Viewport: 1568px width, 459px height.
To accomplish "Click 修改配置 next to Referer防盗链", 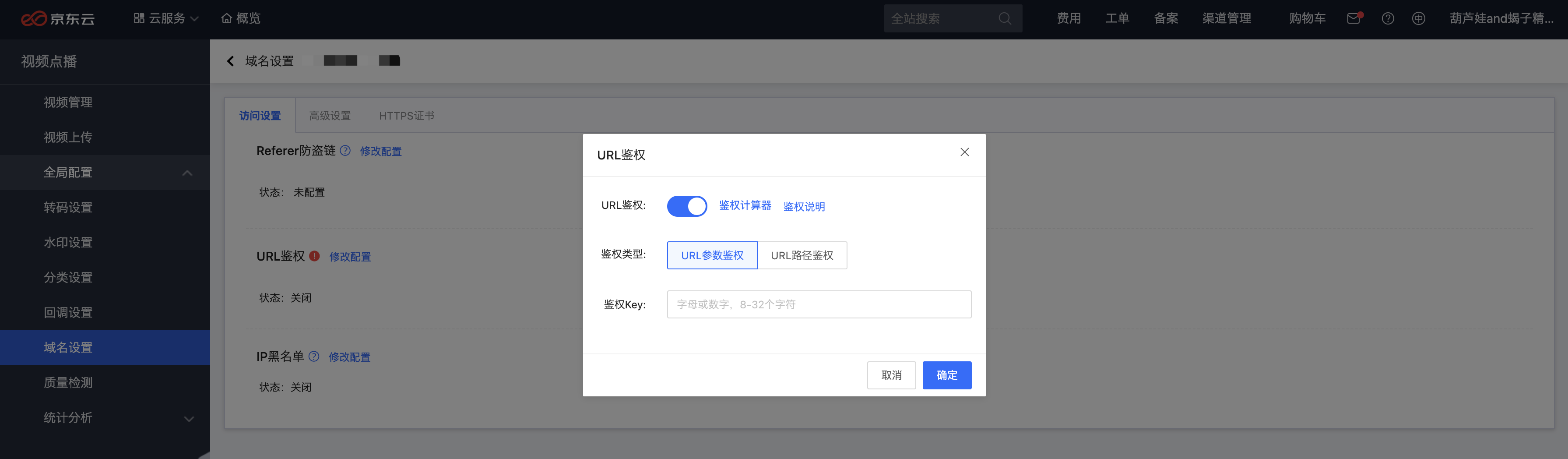I will click(x=380, y=151).
